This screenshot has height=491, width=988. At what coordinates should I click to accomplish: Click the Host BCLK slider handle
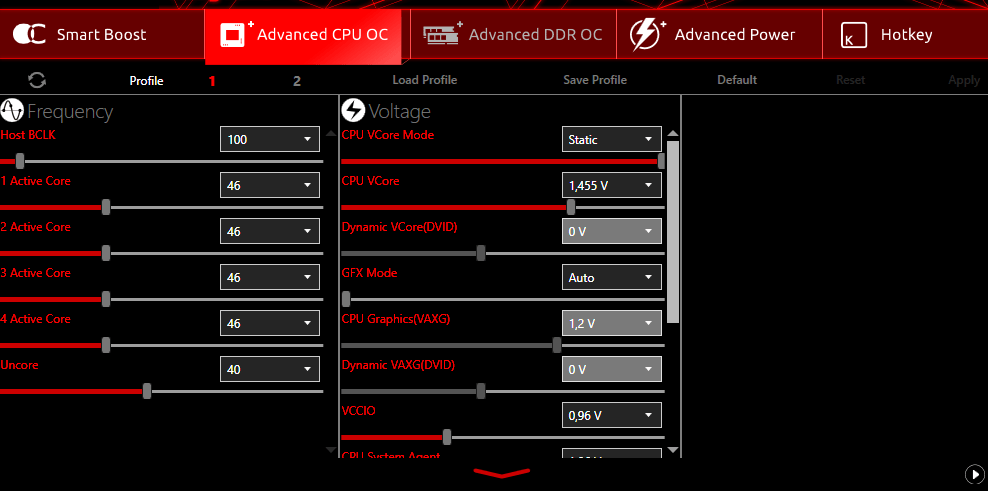click(20, 161)
